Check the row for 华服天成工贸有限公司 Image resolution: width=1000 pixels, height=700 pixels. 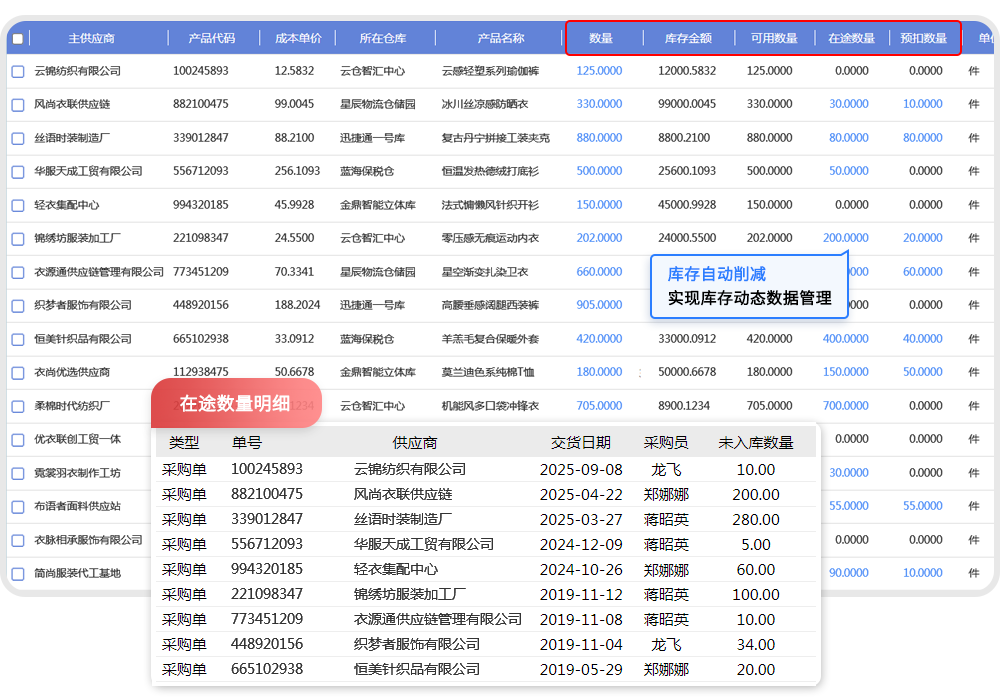click(18, 171)
